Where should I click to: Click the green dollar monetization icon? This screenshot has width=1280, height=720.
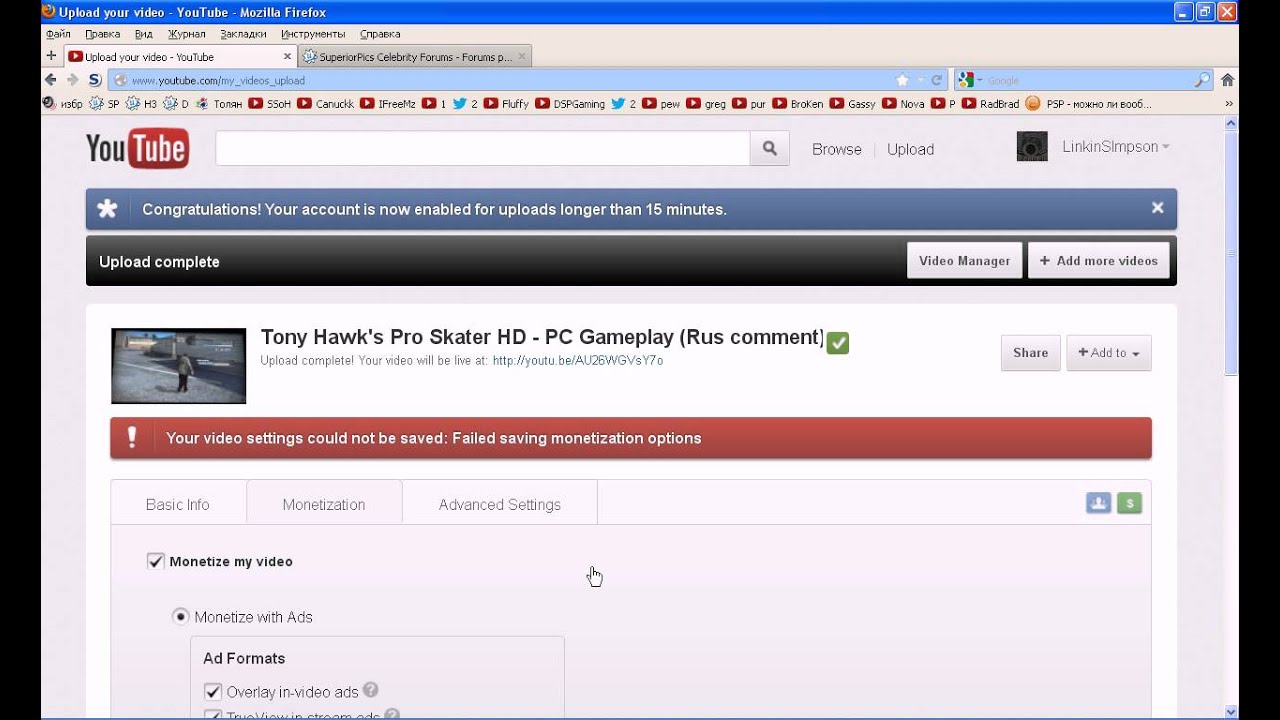tap(1129, 503)
